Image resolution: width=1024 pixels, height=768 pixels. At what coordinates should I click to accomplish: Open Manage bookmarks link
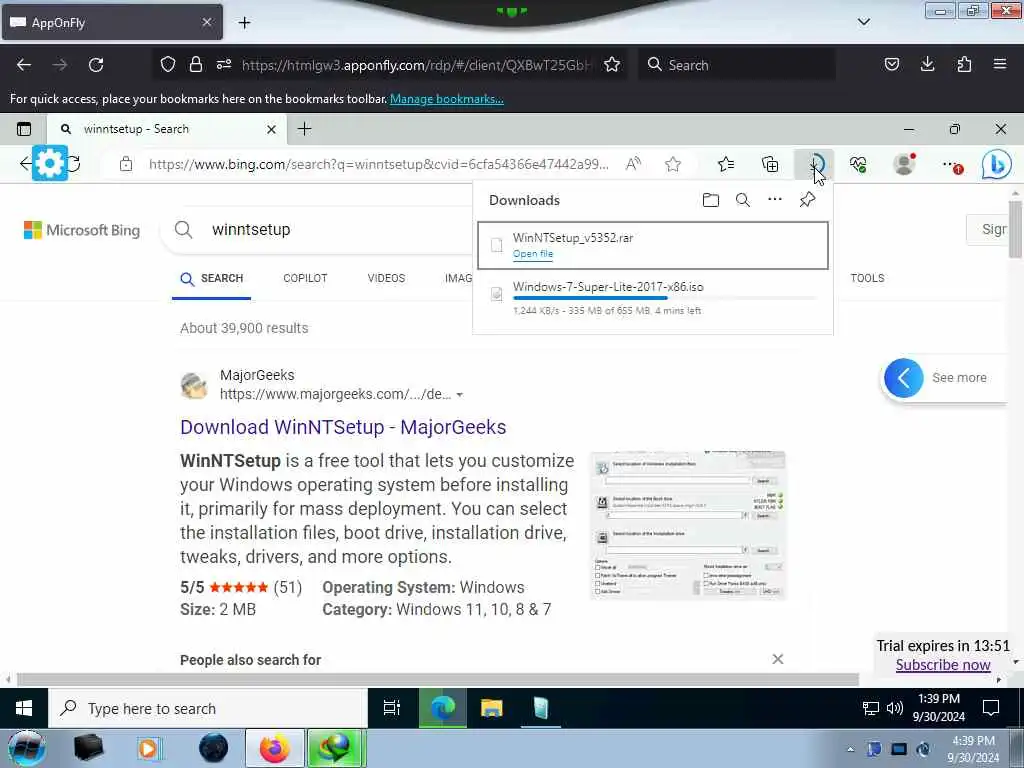pyautogui.click(x=447, y=99)
